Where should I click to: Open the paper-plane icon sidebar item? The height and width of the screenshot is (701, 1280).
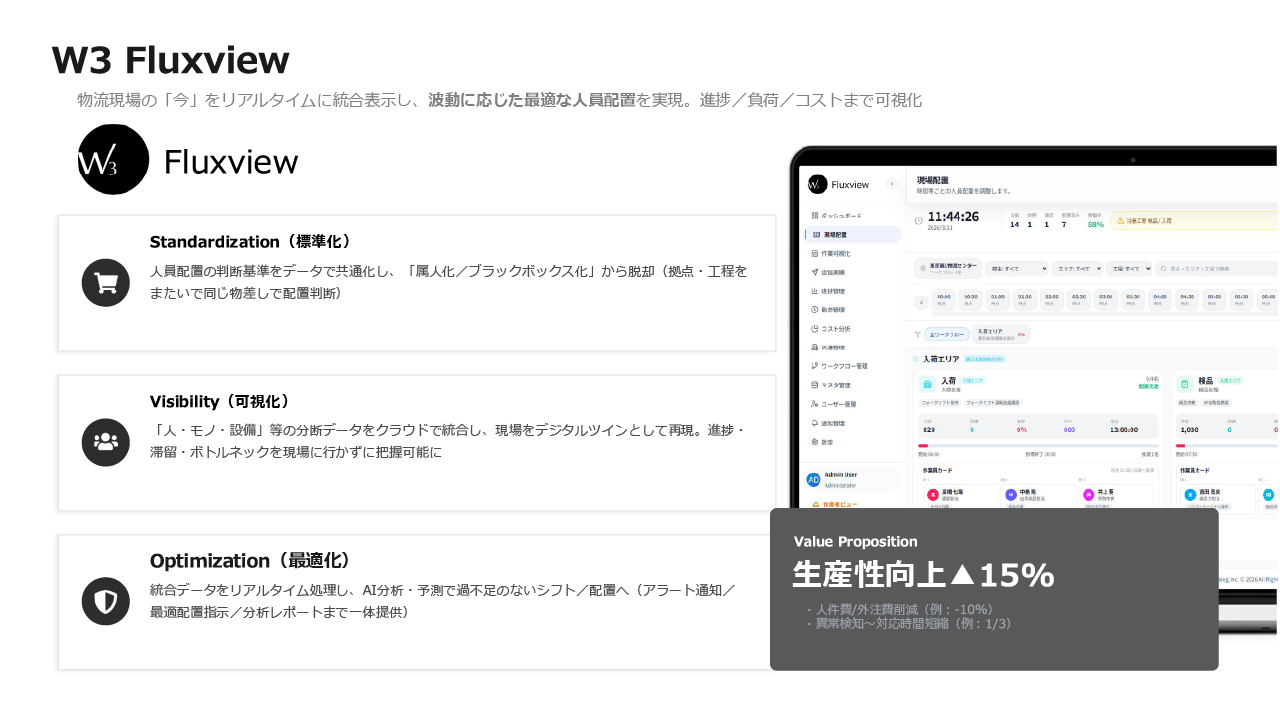coord(853,272)
